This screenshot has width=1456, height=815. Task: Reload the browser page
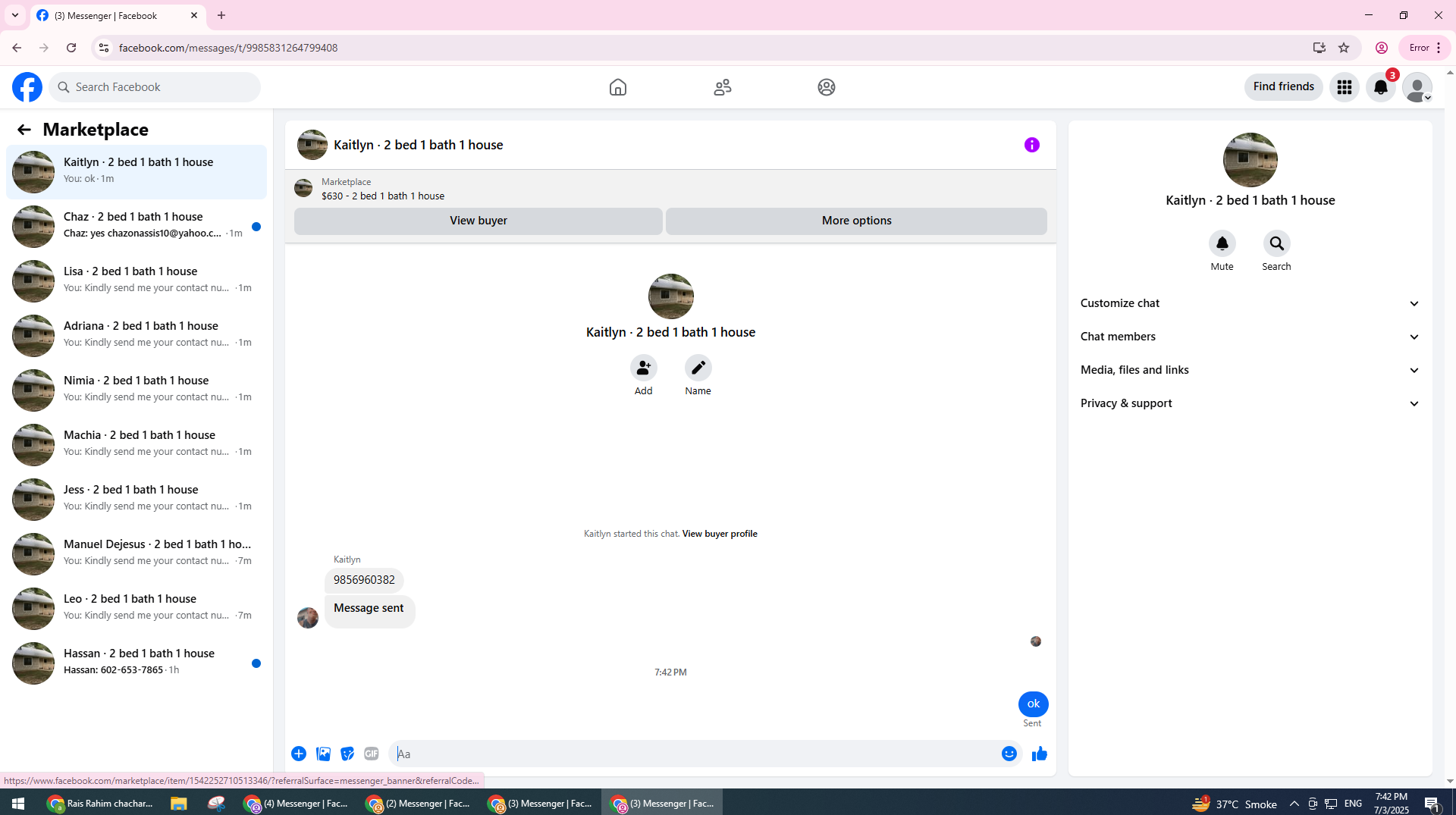coord(71,48)
